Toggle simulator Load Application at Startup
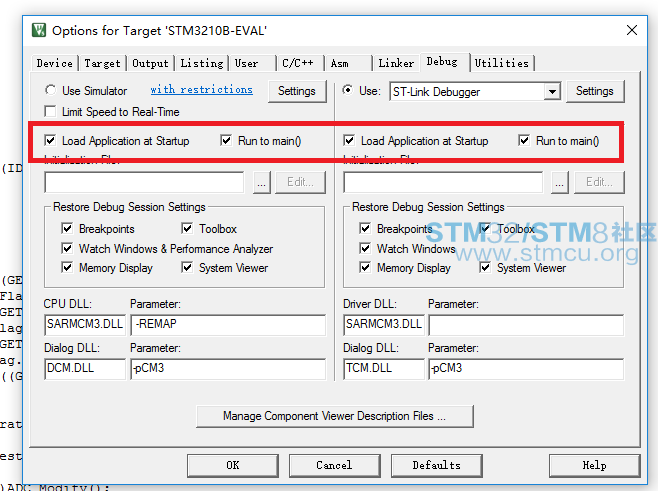This screenshot has width=658, height=491. (x=50, y=140)
